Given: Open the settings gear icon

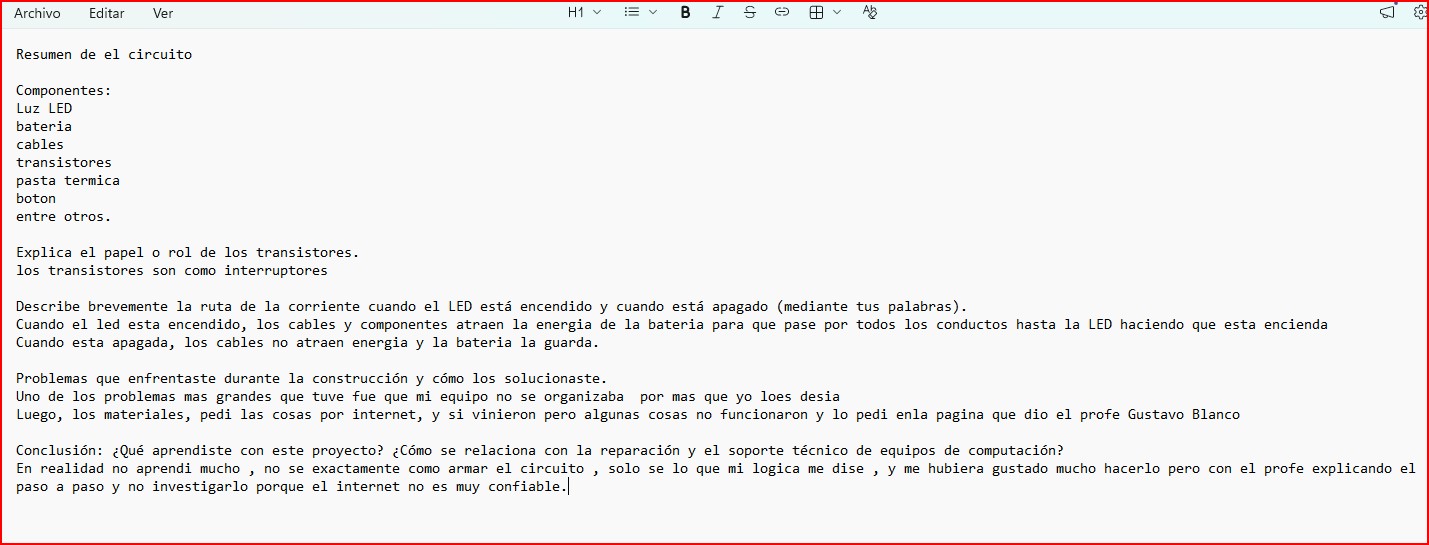Looking at the screenshot, I should coord(1420,13).
